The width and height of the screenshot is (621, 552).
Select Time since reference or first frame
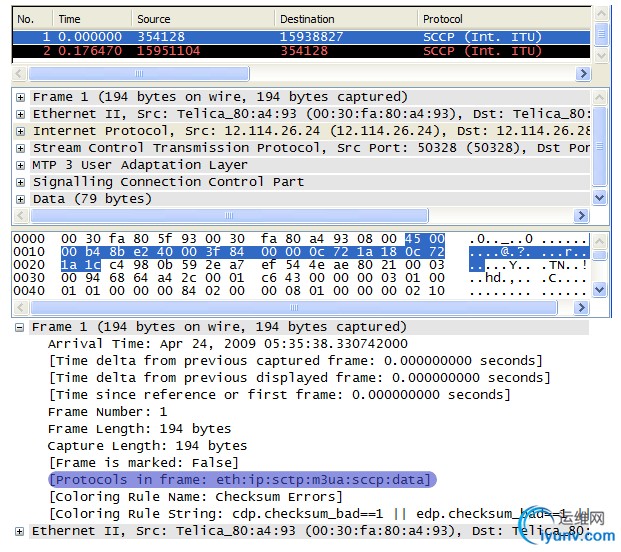click(279, 395)
